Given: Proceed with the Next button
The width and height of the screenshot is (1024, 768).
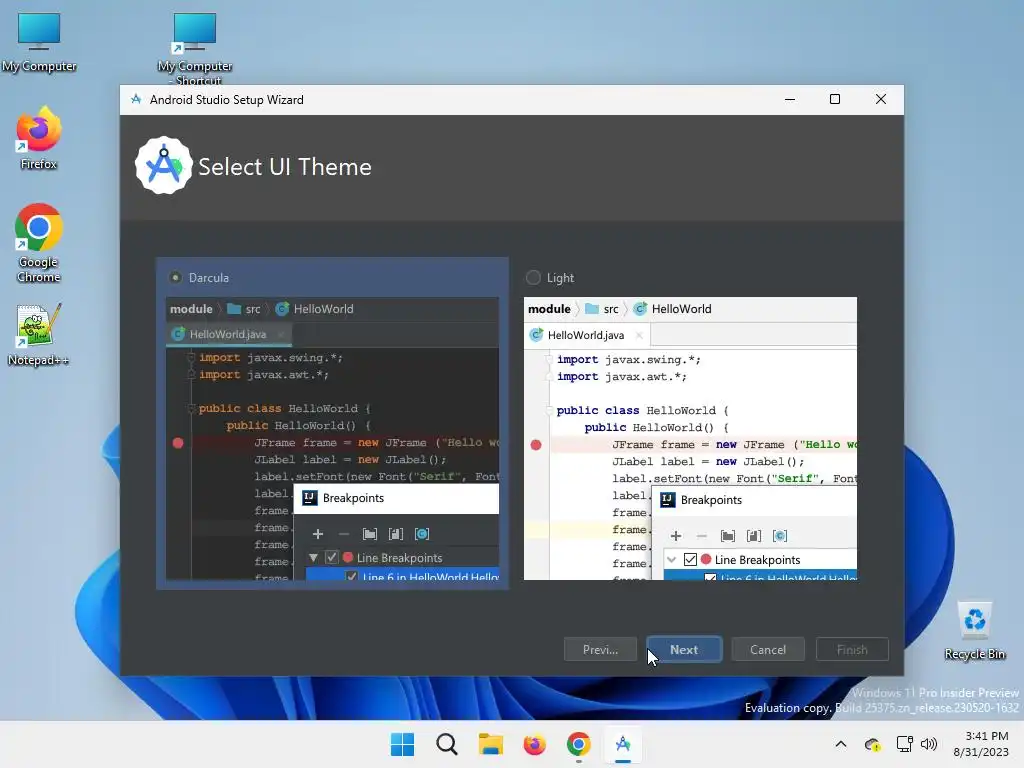Looking at the screenshot, I should tap(684, 650).
